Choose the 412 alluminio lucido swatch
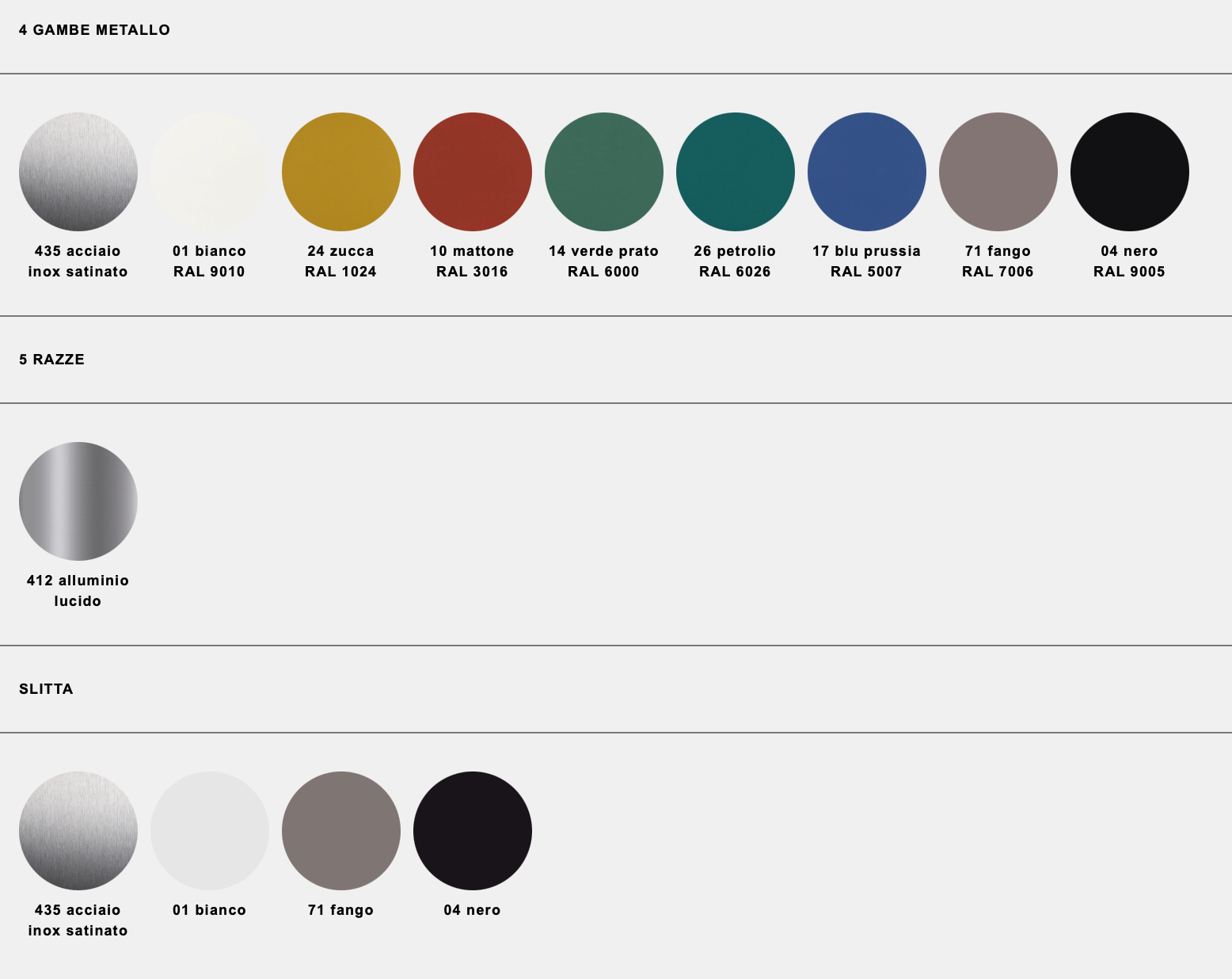The height and width of the screenshot is (979, 1232). pos(78,501)
